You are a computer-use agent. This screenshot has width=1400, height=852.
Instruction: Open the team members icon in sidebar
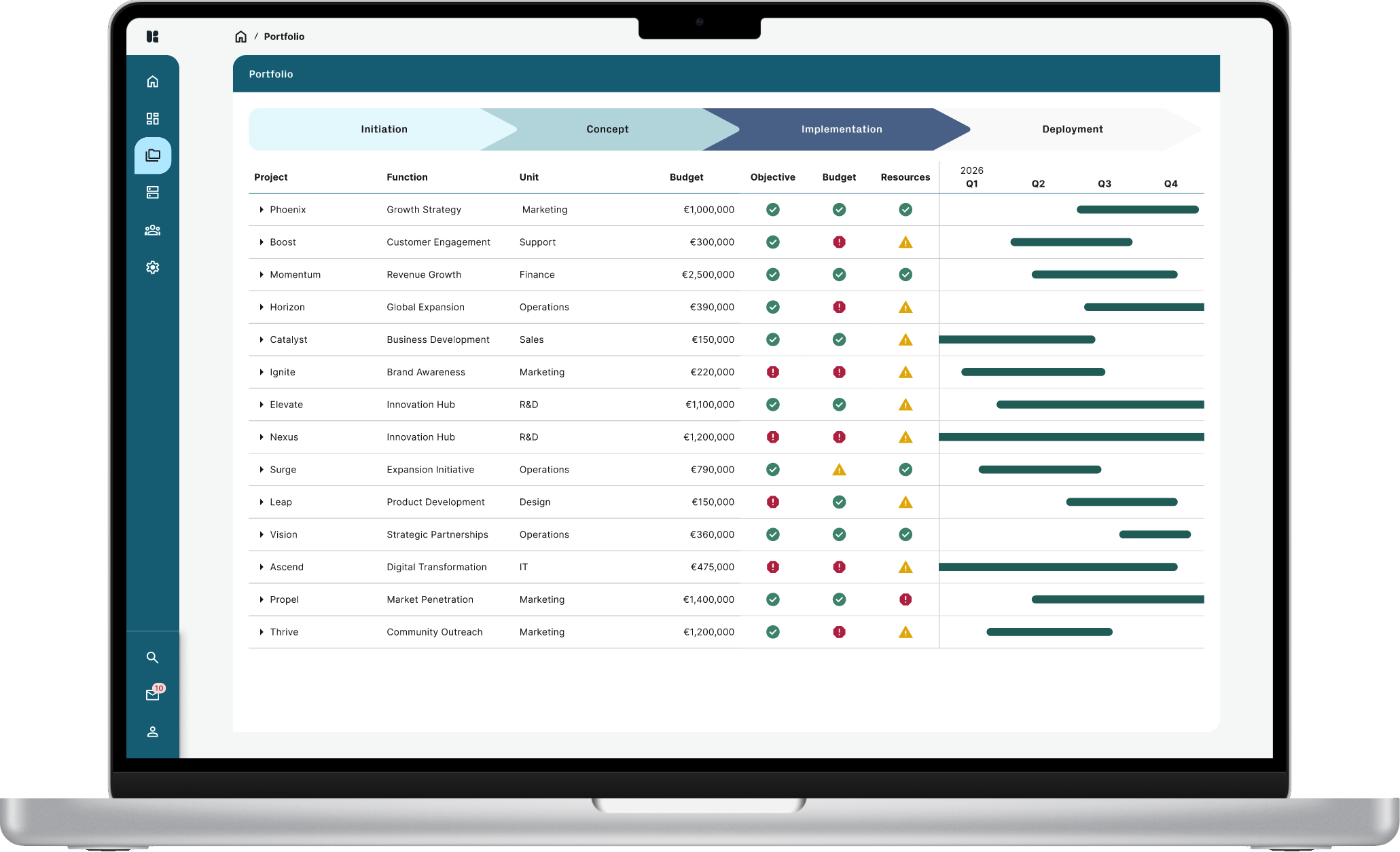click(x=153, y=230)
